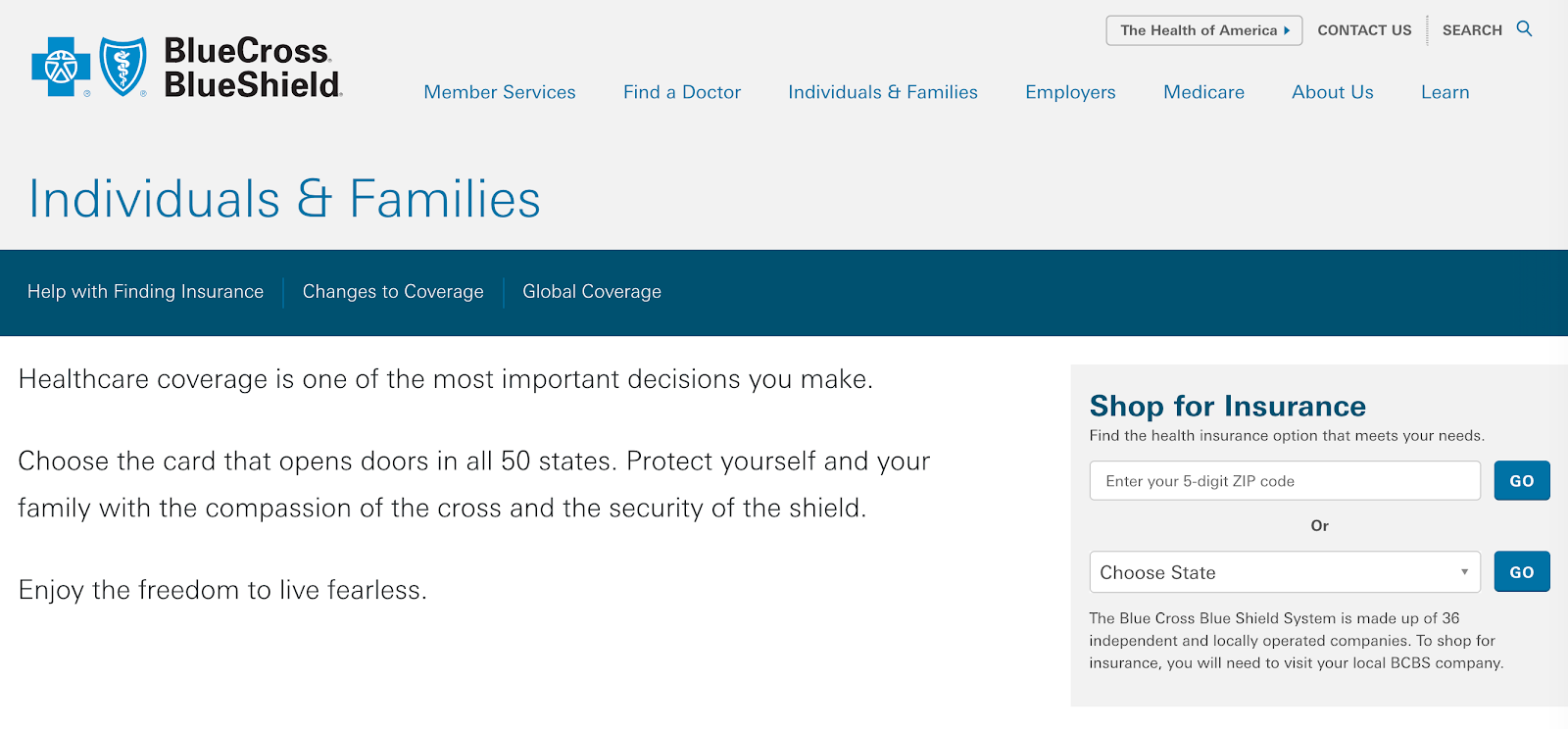1568x729 pixels.
Task: Click the ZIP code input field
Action: (x=1285, y=481)
